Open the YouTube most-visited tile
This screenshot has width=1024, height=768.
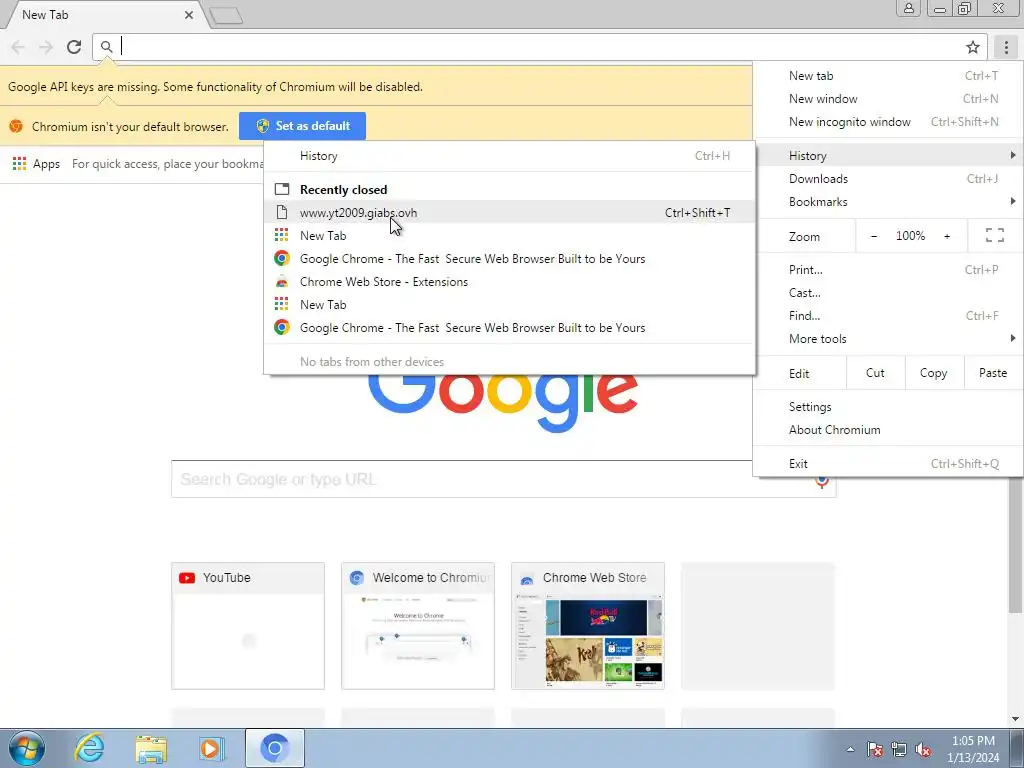click(248, 626)
